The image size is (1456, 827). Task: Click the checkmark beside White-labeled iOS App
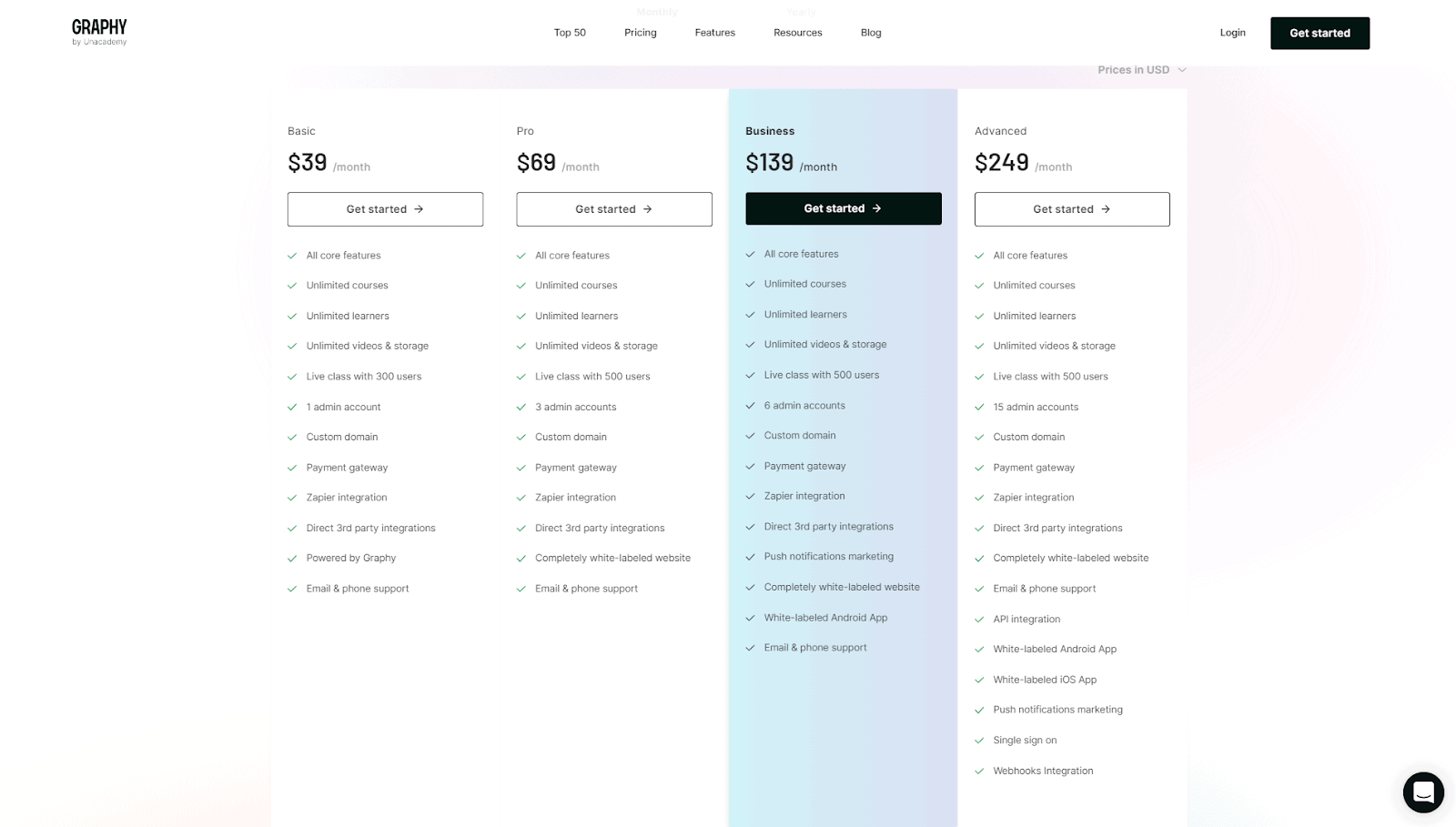(x=979, y=681)
